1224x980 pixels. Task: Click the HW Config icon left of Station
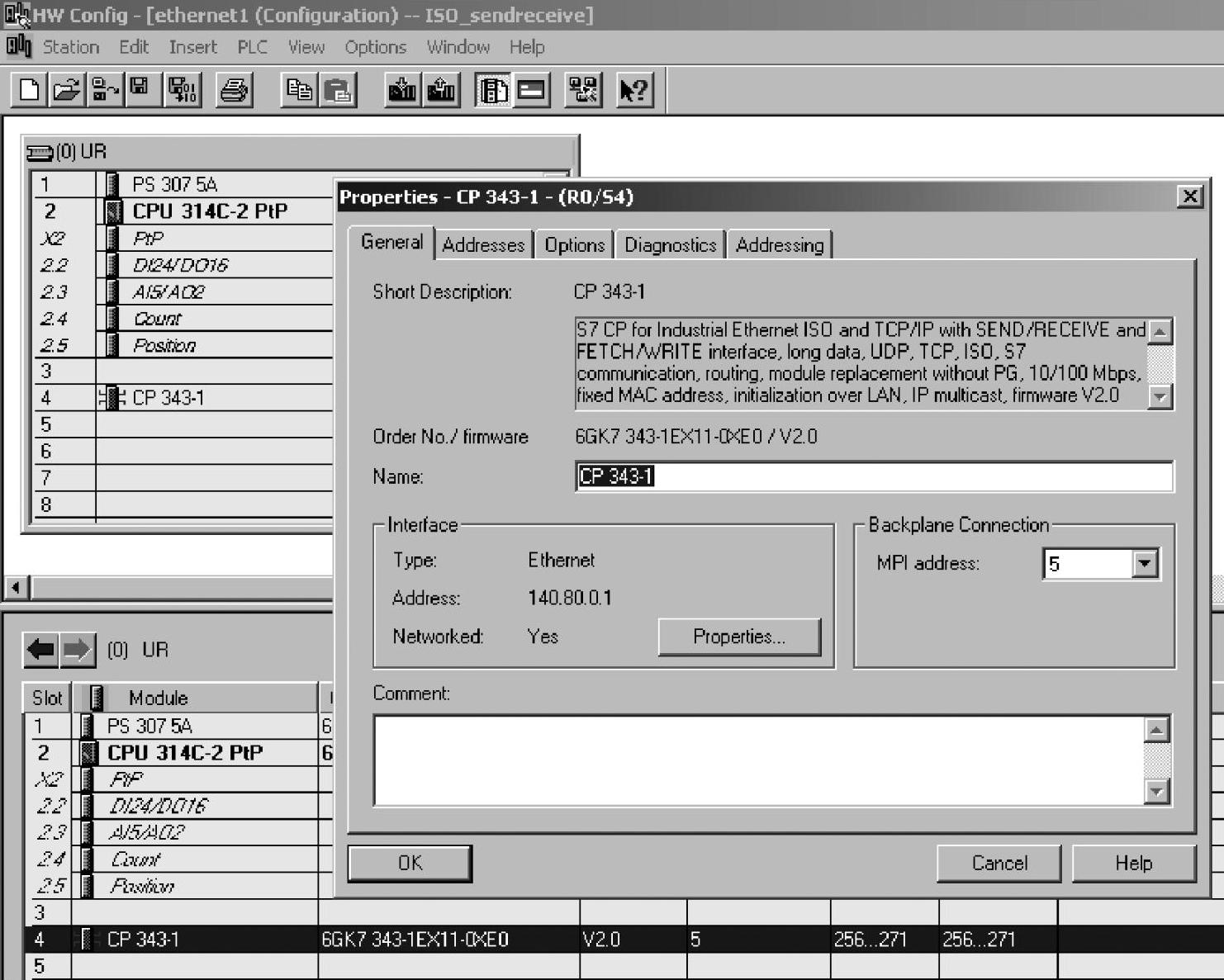[x=18, y=46]
